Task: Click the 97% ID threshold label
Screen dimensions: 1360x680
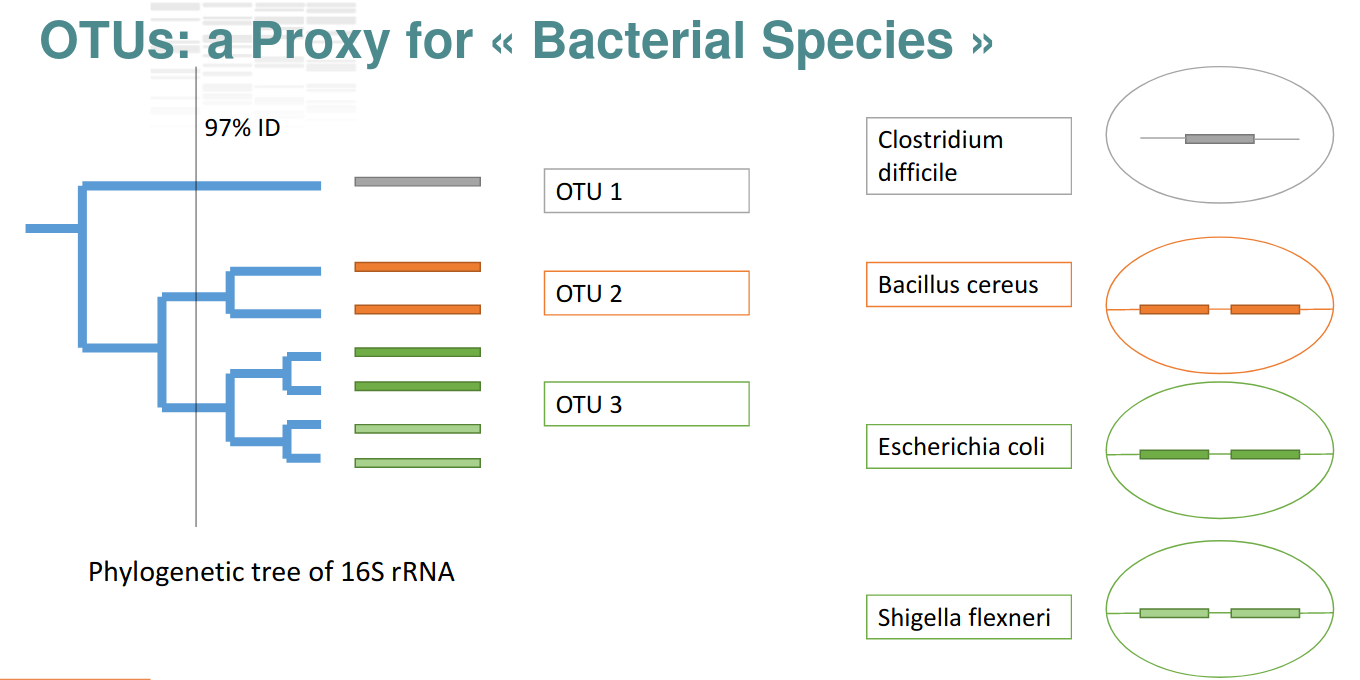Action: pos(242,128)
